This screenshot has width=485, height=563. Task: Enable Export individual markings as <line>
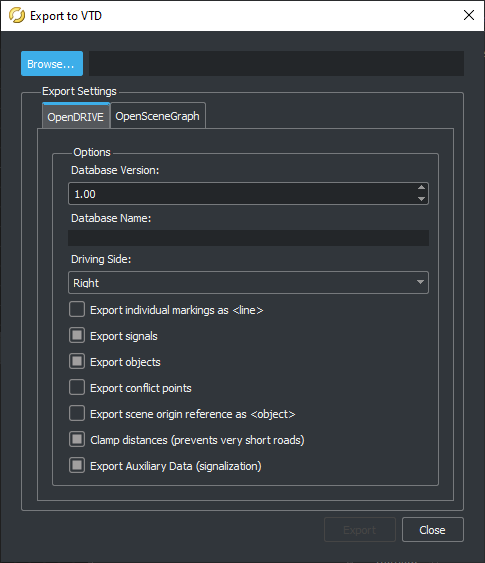[x=77, y=310]
